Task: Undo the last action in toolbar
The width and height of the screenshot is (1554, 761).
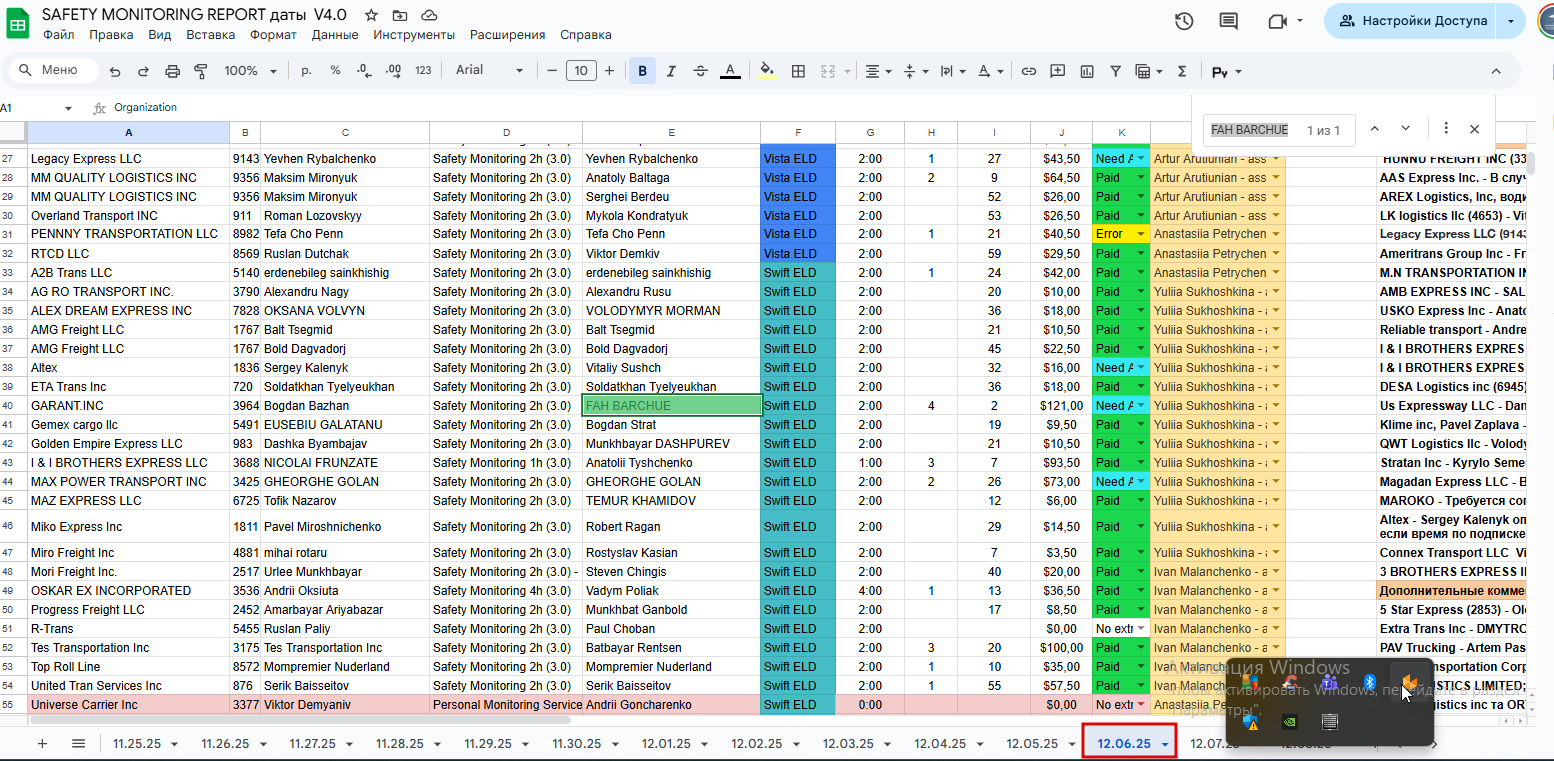Action: coord(115,71)
